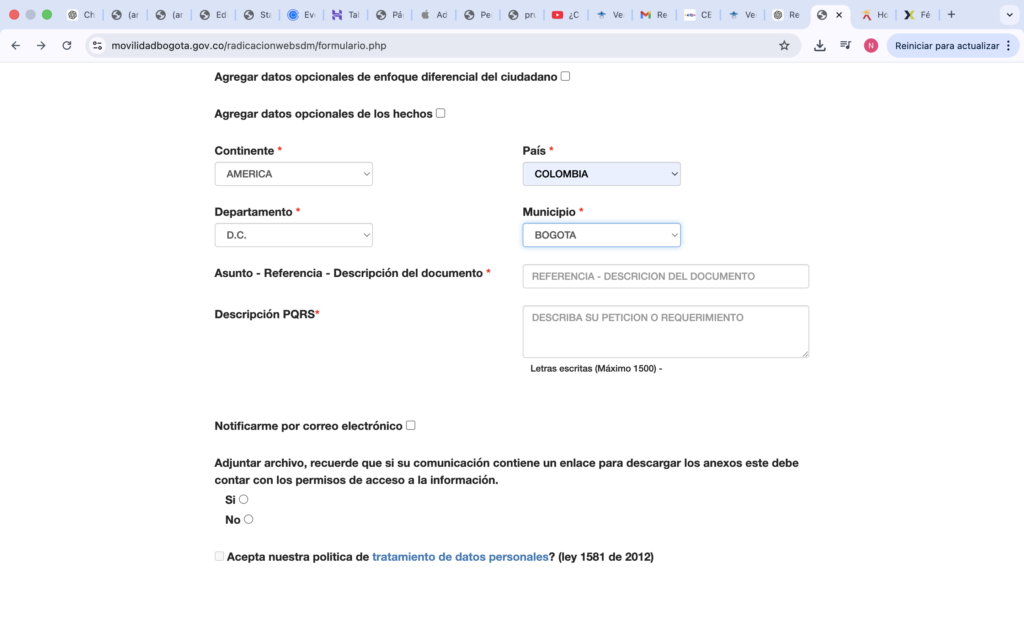Select 'Si' to attach a file

(x=243, y=499)
